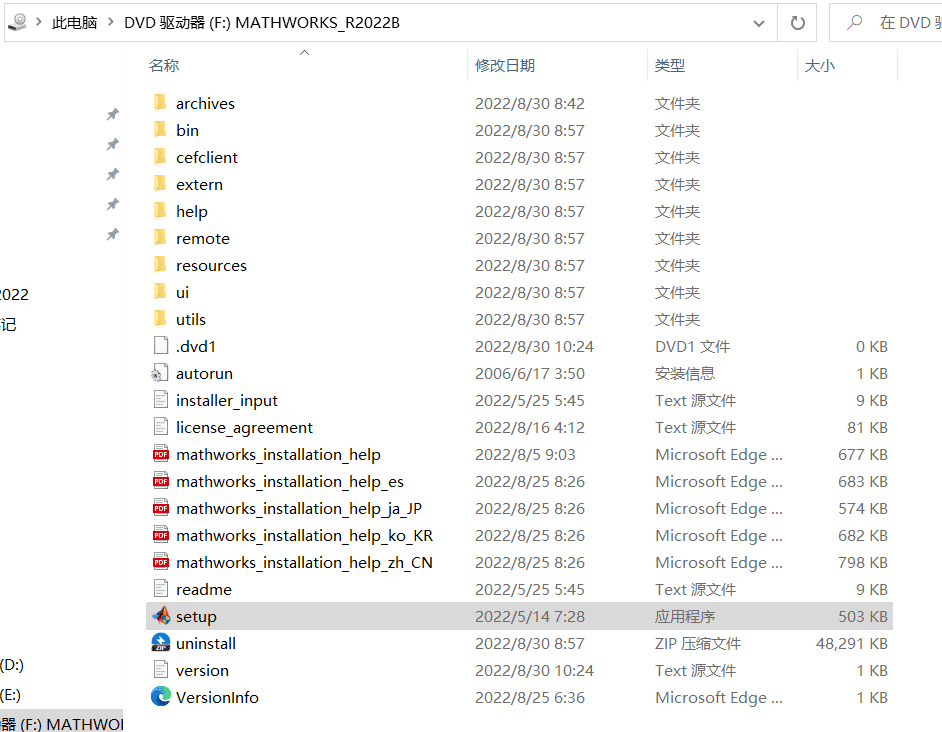Click the bin folder icon
Image resolution: width=942 pixels, height=732 pixels.
click(x=160, y=130)
